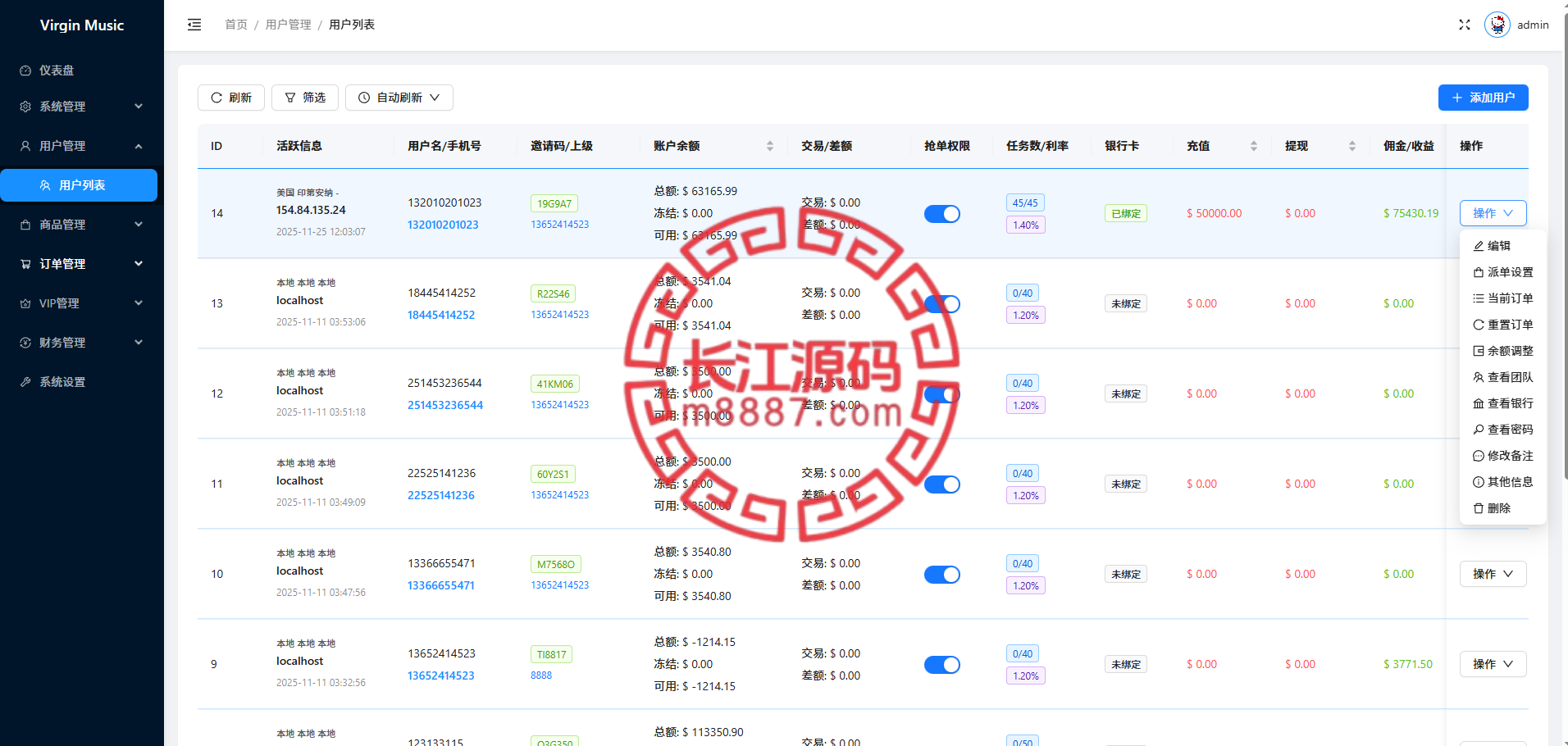Click superior link 8888
Screen dimensions: 1568x746
point(541,675)
